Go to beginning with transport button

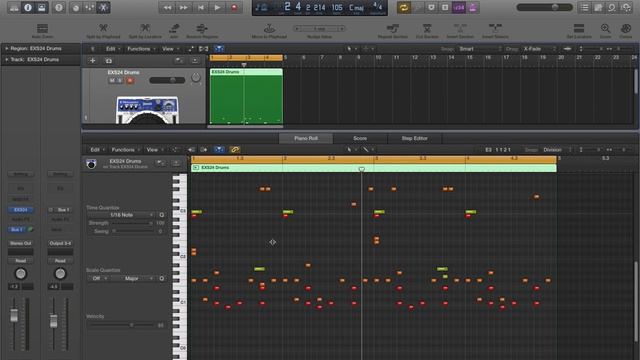coord(201,7)
